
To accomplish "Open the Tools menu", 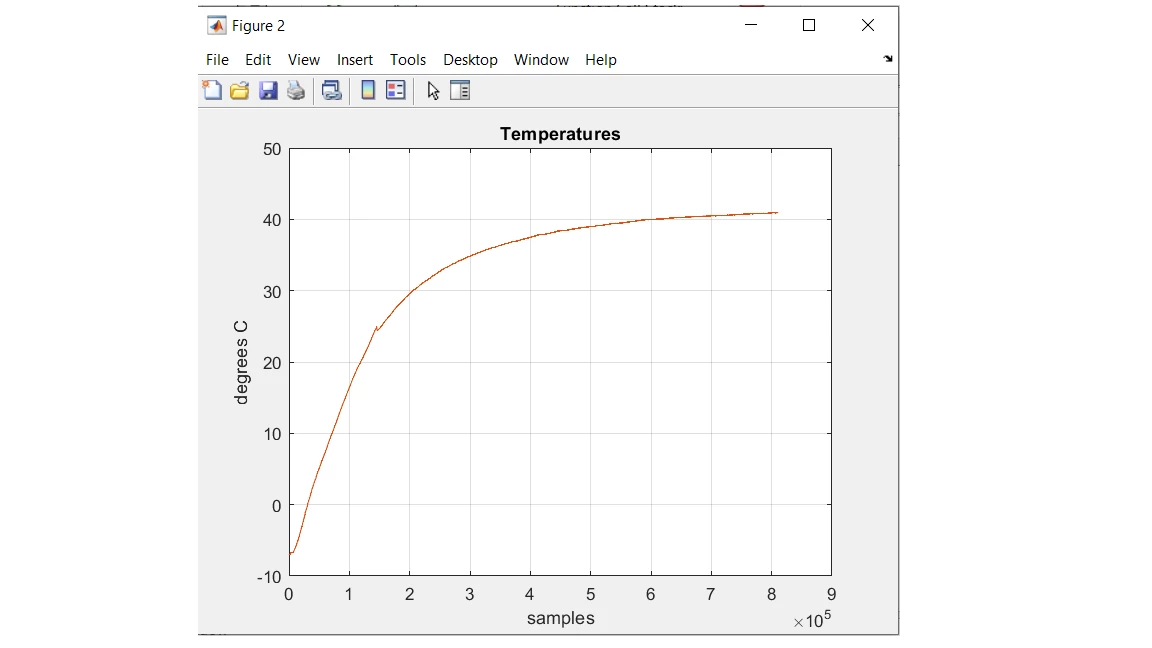I will [x=408, y=60].
